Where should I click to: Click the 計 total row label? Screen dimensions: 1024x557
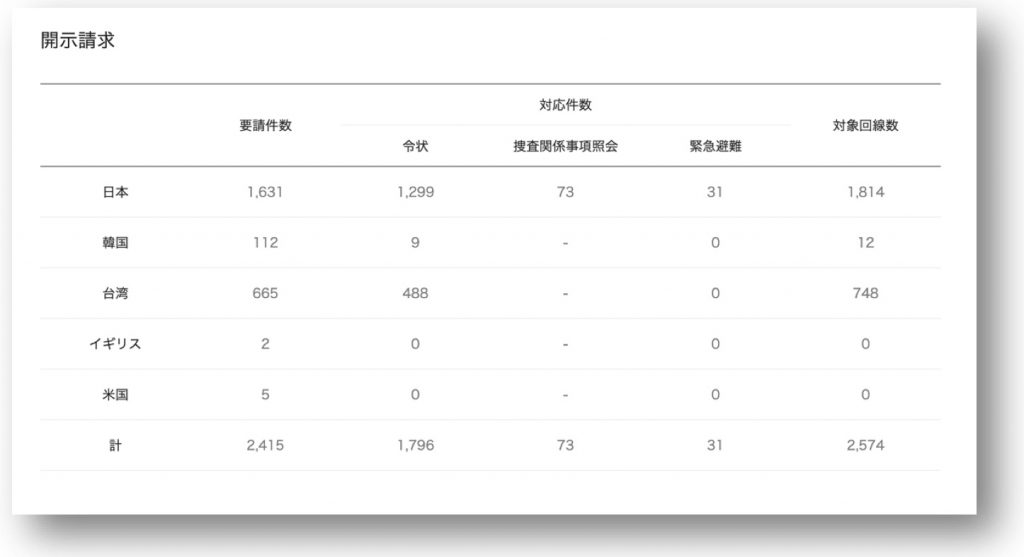coord(116,445)
